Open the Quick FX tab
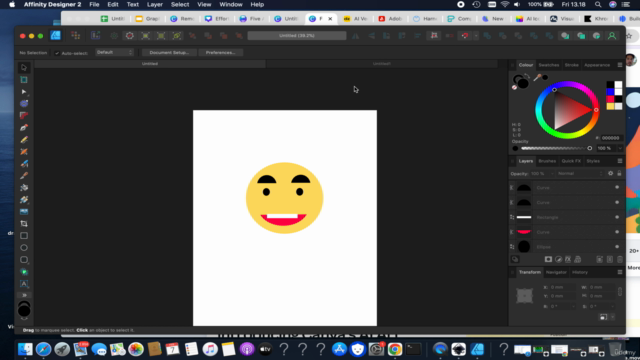640x360 pixels. click(571, 161)
